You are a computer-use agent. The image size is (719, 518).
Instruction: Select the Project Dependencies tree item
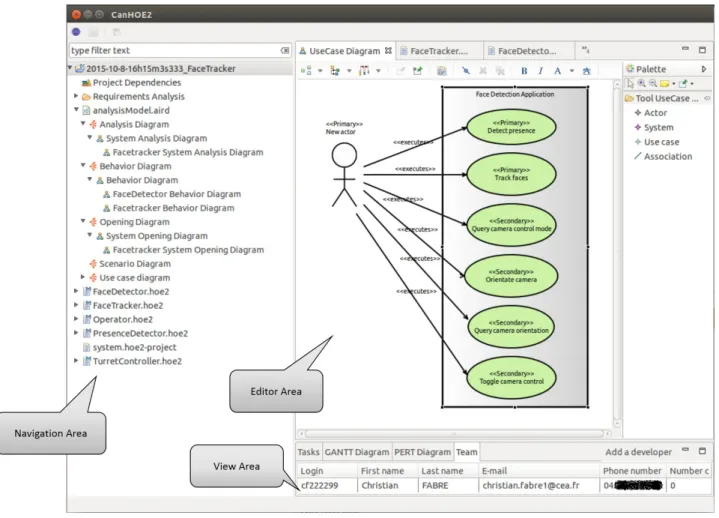pos(131,83)
